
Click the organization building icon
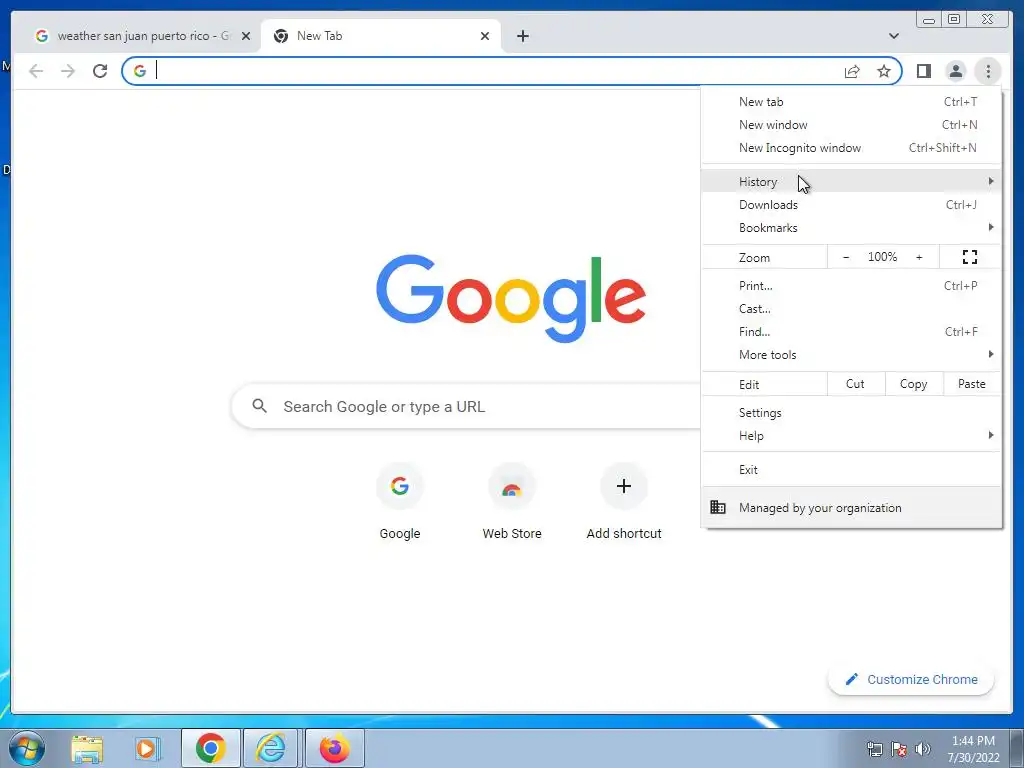pyautogui.click(x=718, y=507)
